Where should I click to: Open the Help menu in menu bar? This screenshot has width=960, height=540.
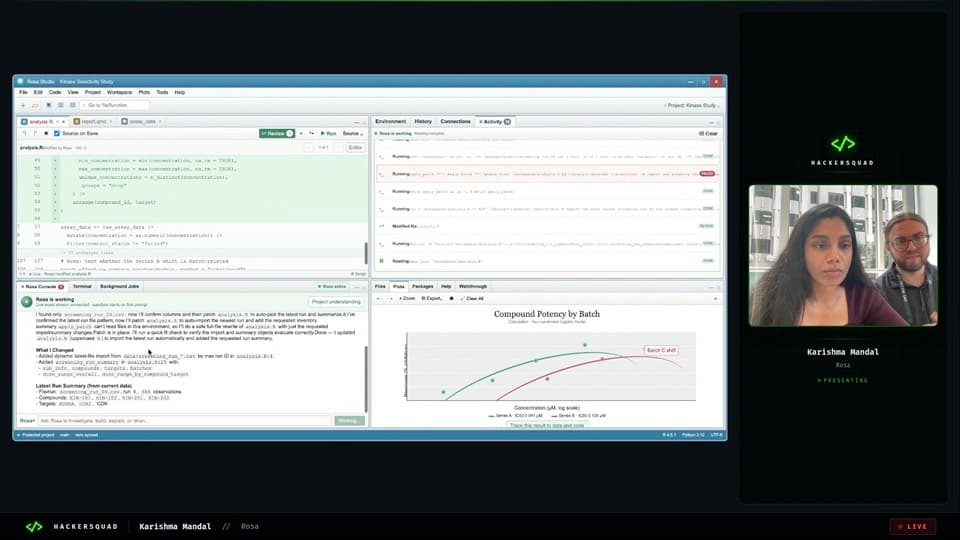click(x=179, y=92)
